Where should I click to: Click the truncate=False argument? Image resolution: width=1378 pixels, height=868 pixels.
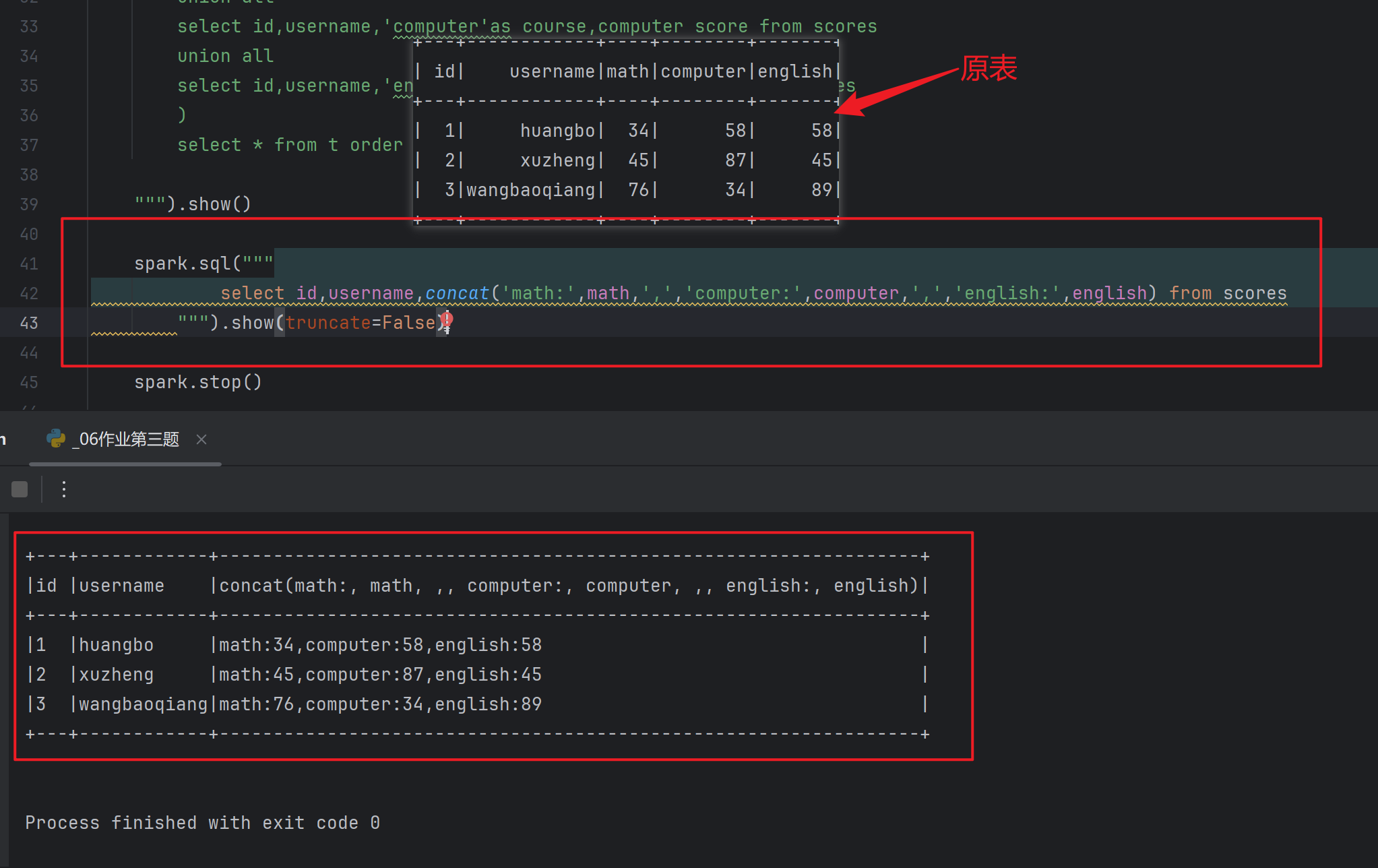pyautogui.click(x=360, y=323)
